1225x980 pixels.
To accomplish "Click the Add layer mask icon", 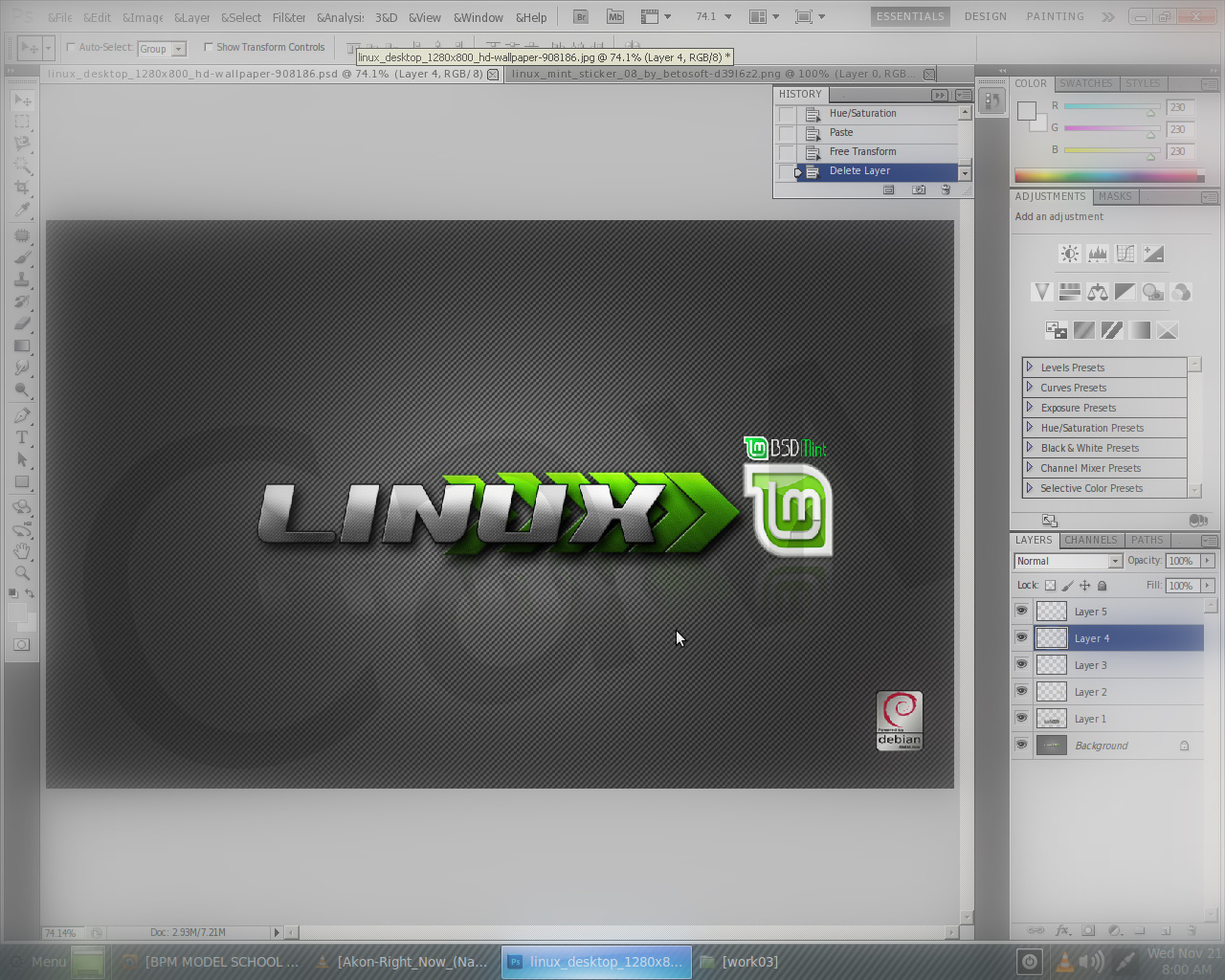I will tap(1088, 930).
